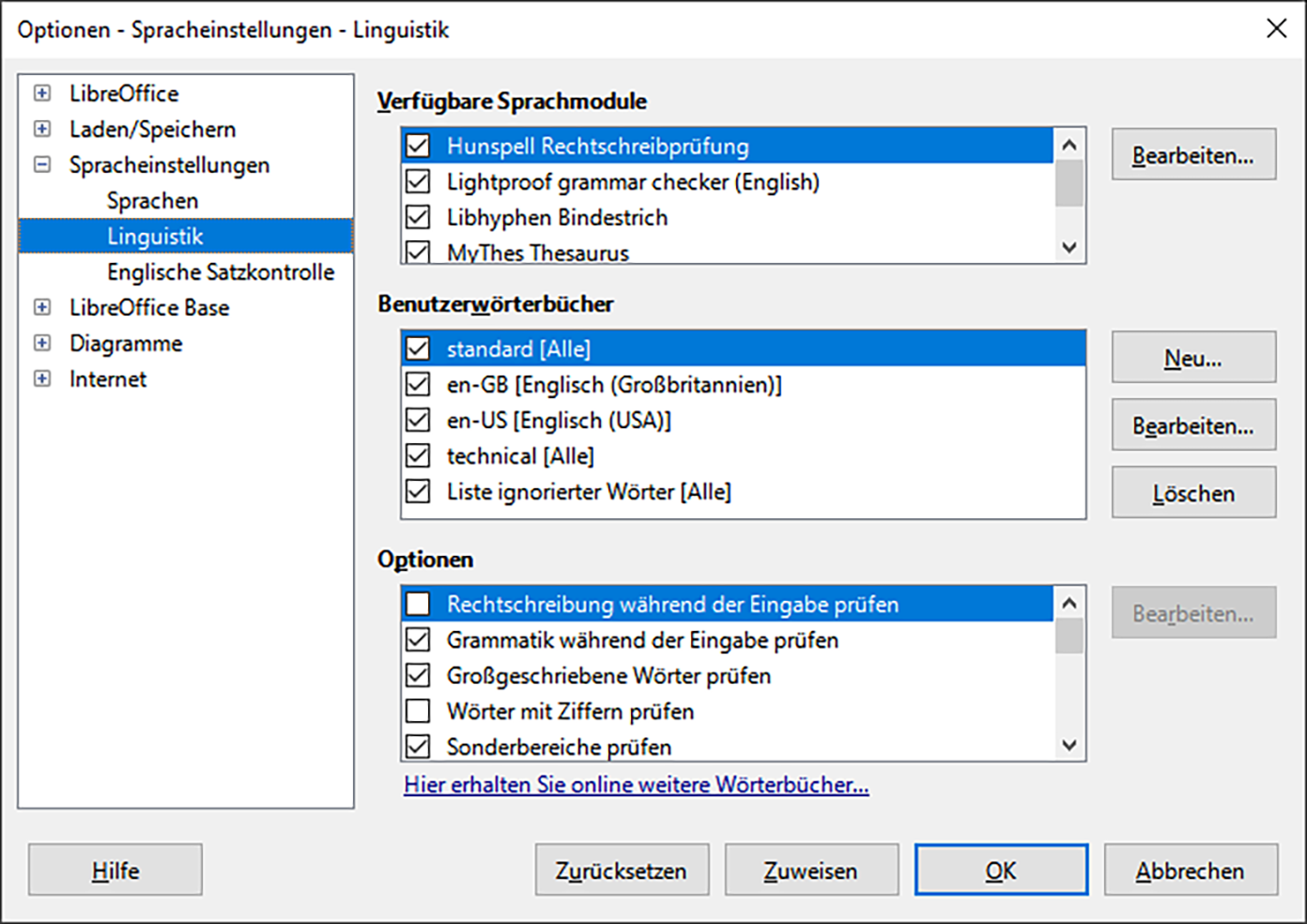The height and width of the screenshot is (924, 1307).
Task: Uncheck the technical [Alle] dictionary
Action: pos(418,455)
